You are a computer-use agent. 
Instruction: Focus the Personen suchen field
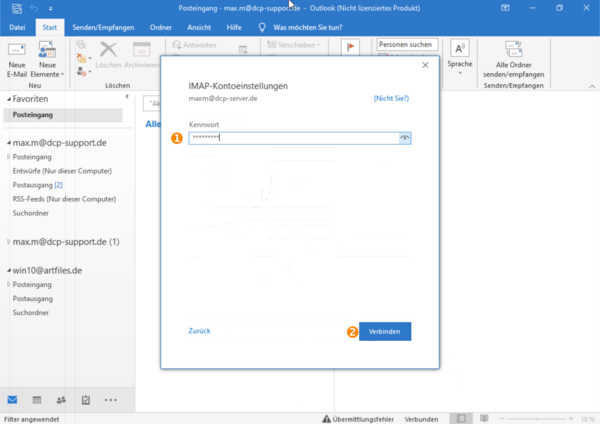pos(407,44)
